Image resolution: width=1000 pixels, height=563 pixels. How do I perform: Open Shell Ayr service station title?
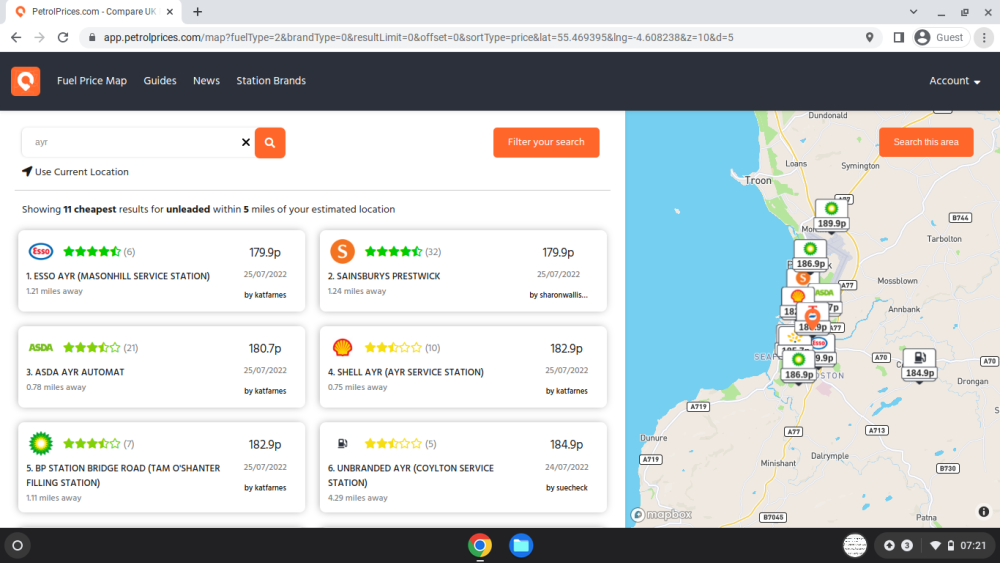tap(406, 372)
